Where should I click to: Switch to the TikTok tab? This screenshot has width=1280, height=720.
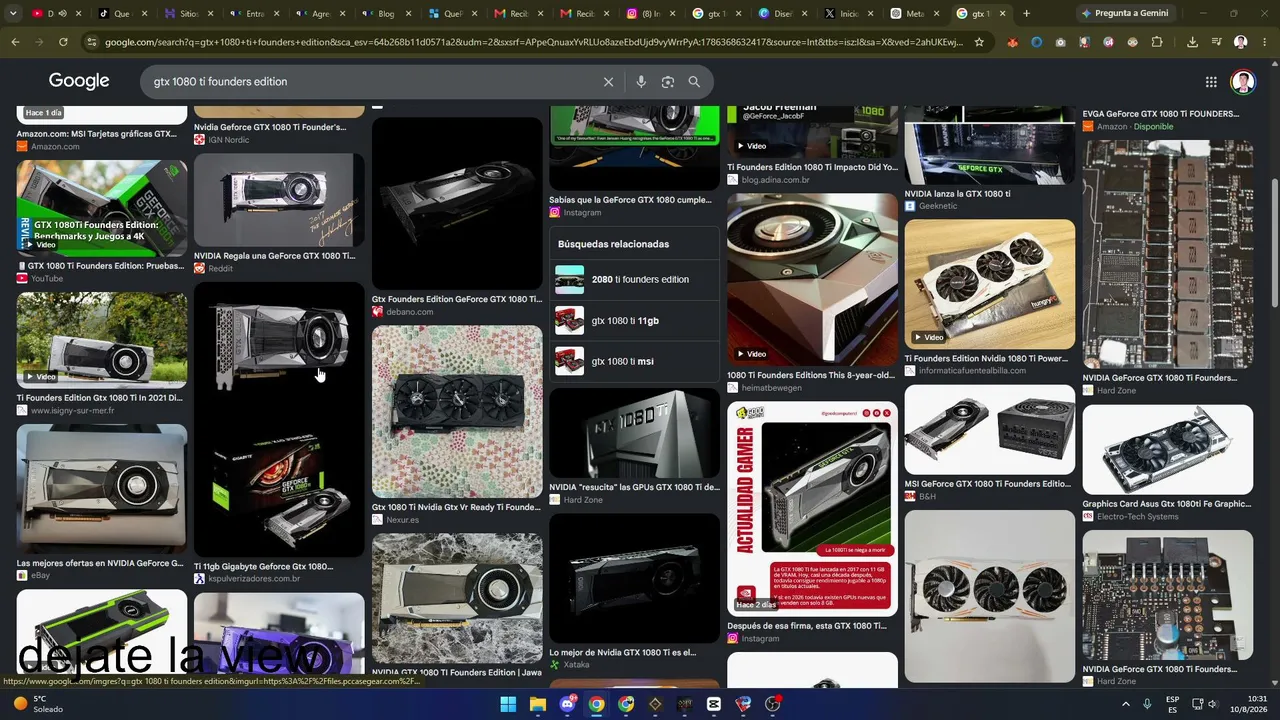pyautogui.click(x=124, y=14)
